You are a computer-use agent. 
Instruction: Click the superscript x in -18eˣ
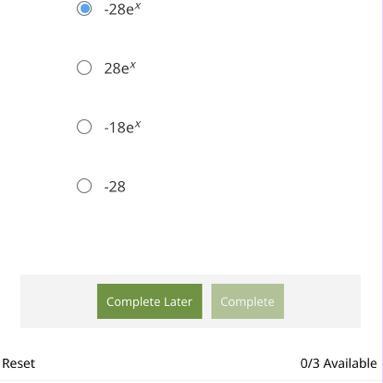click(138, 124)
